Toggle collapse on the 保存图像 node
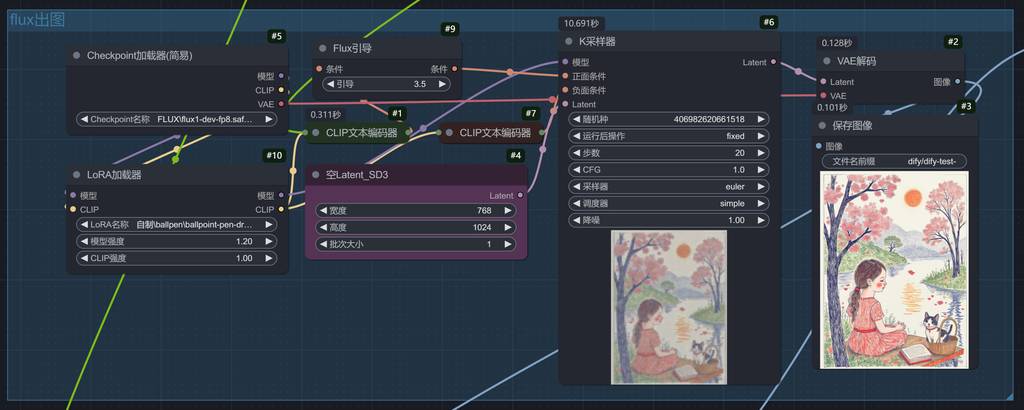Viewport: 1024px width, 410px height. [x=823, y=125]
